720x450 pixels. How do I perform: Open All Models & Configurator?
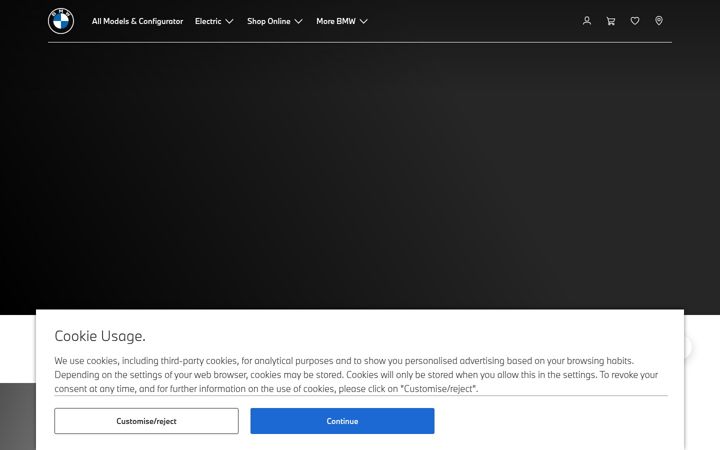point(137,21)
